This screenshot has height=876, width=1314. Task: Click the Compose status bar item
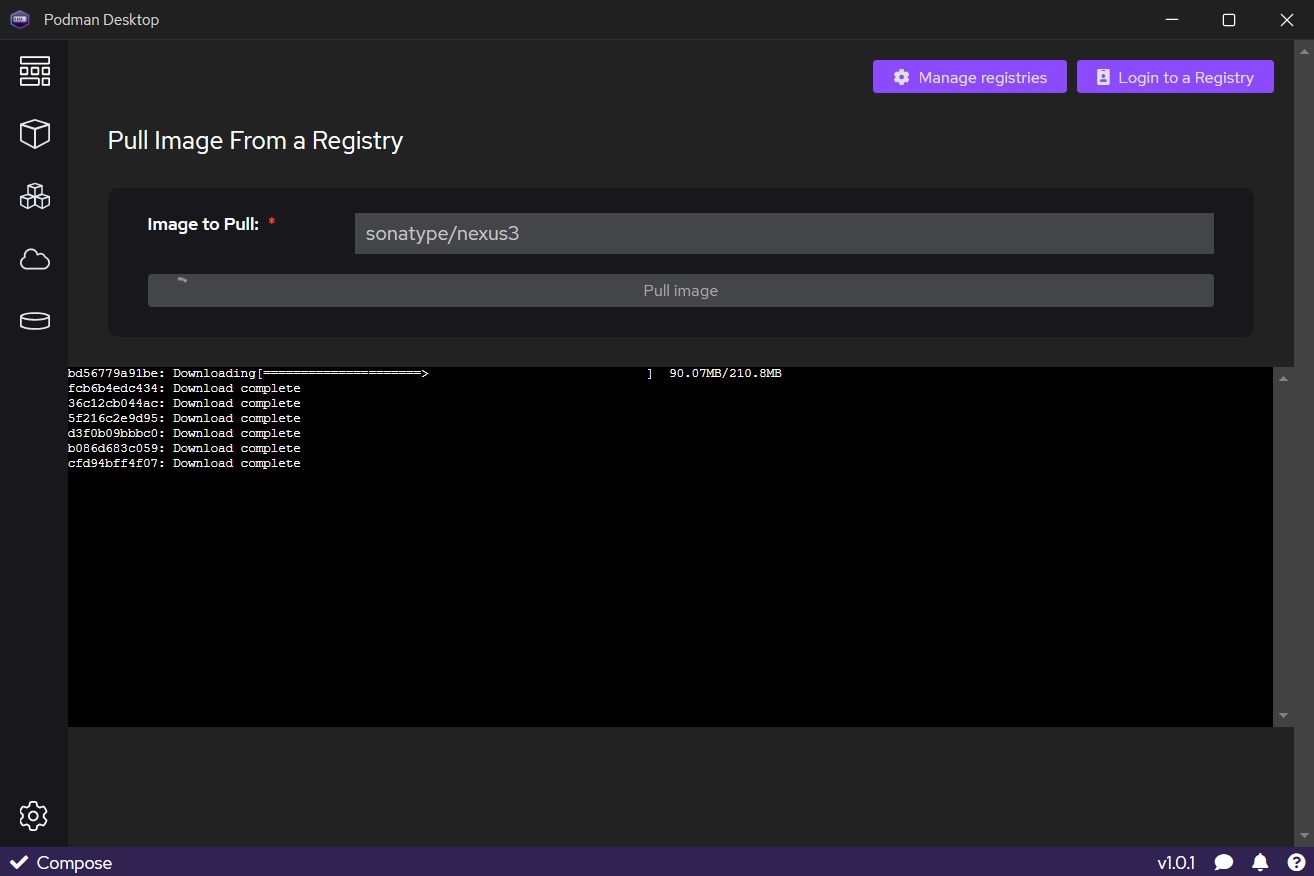coord(61,862)
